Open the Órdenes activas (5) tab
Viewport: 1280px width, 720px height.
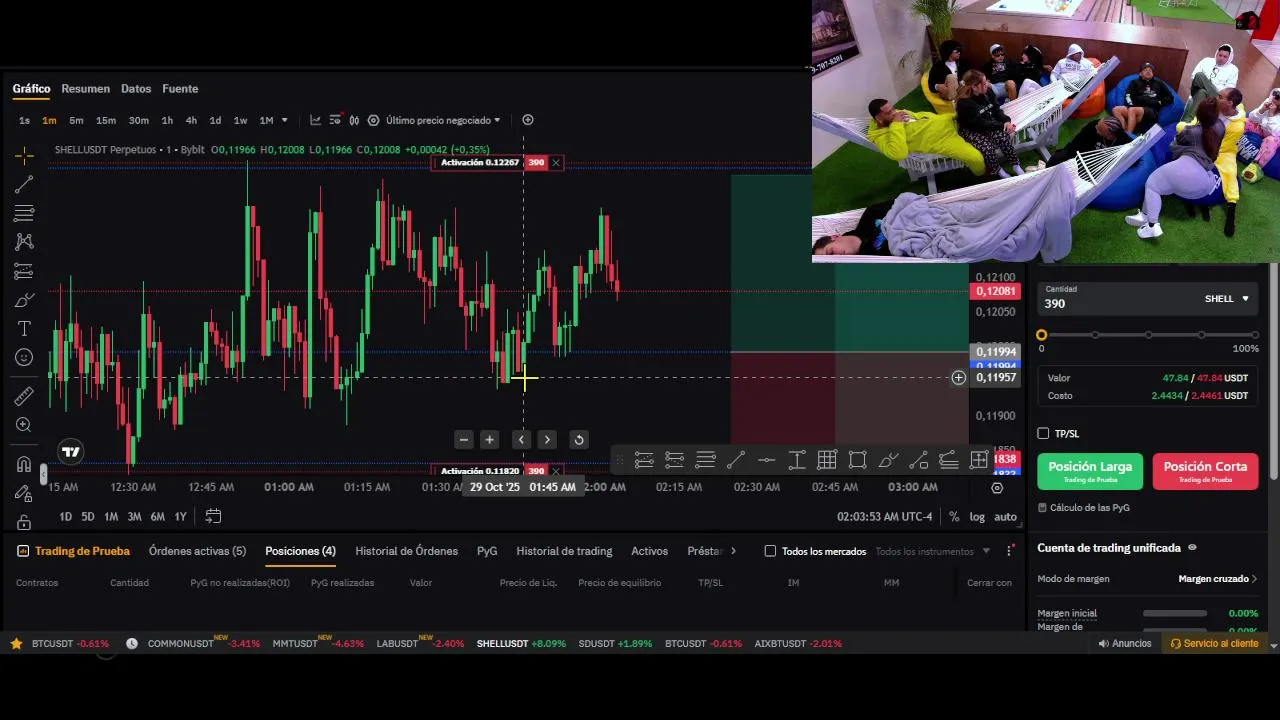point(197,551)
